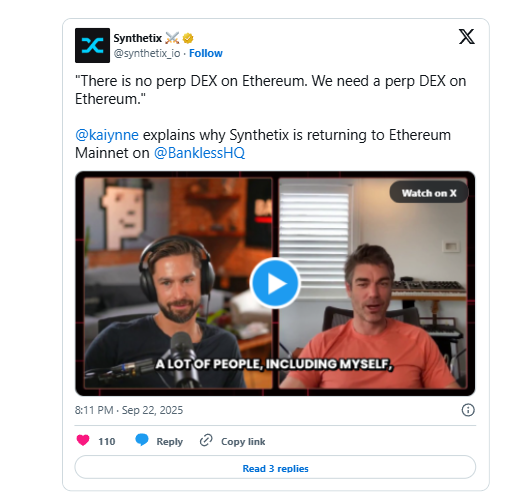This screenshot has width=526, height=502.
Task: Play the embedded video
Action: click(x=275, y=283)
